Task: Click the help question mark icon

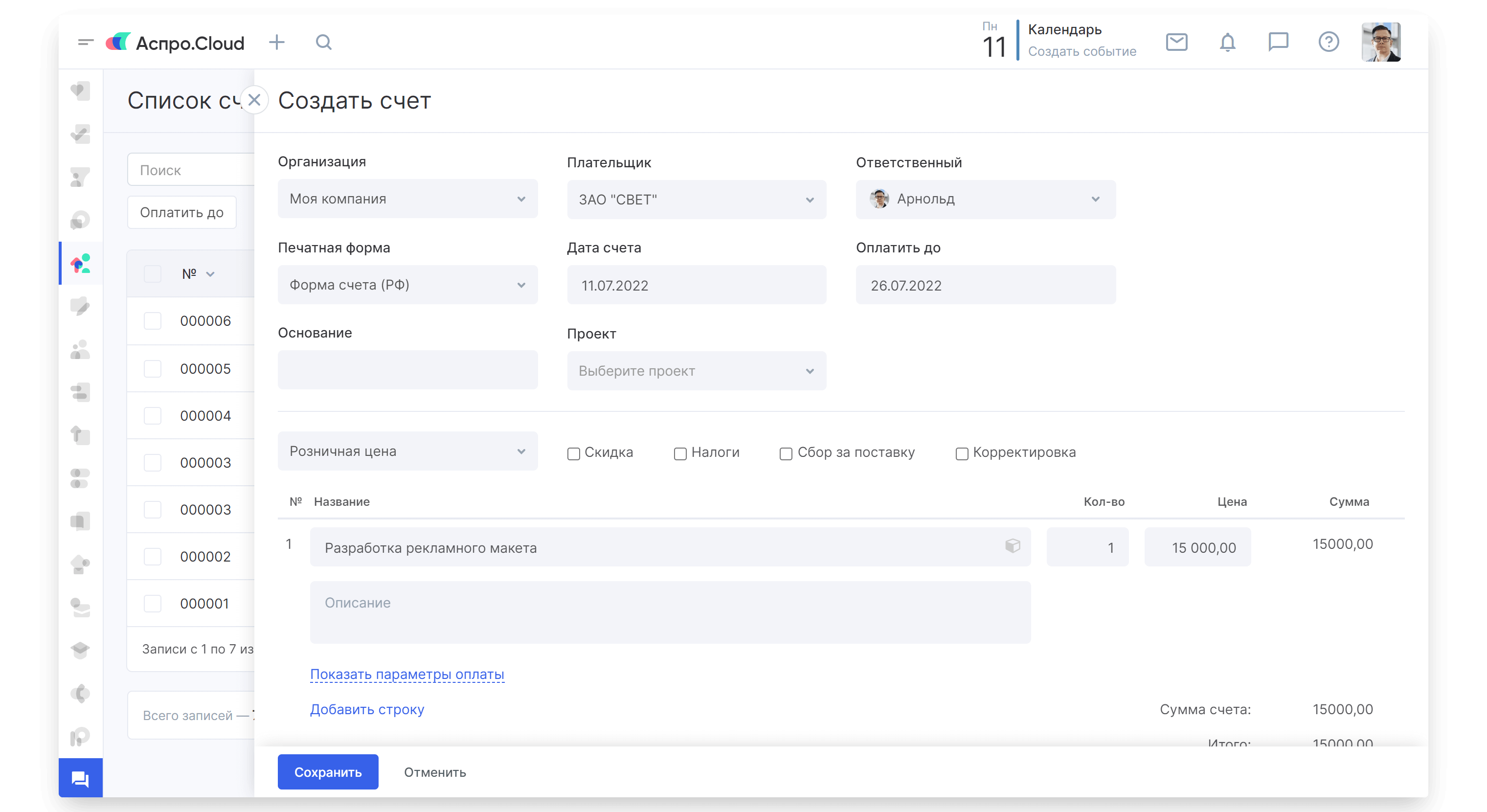Action: [1328, 42]
